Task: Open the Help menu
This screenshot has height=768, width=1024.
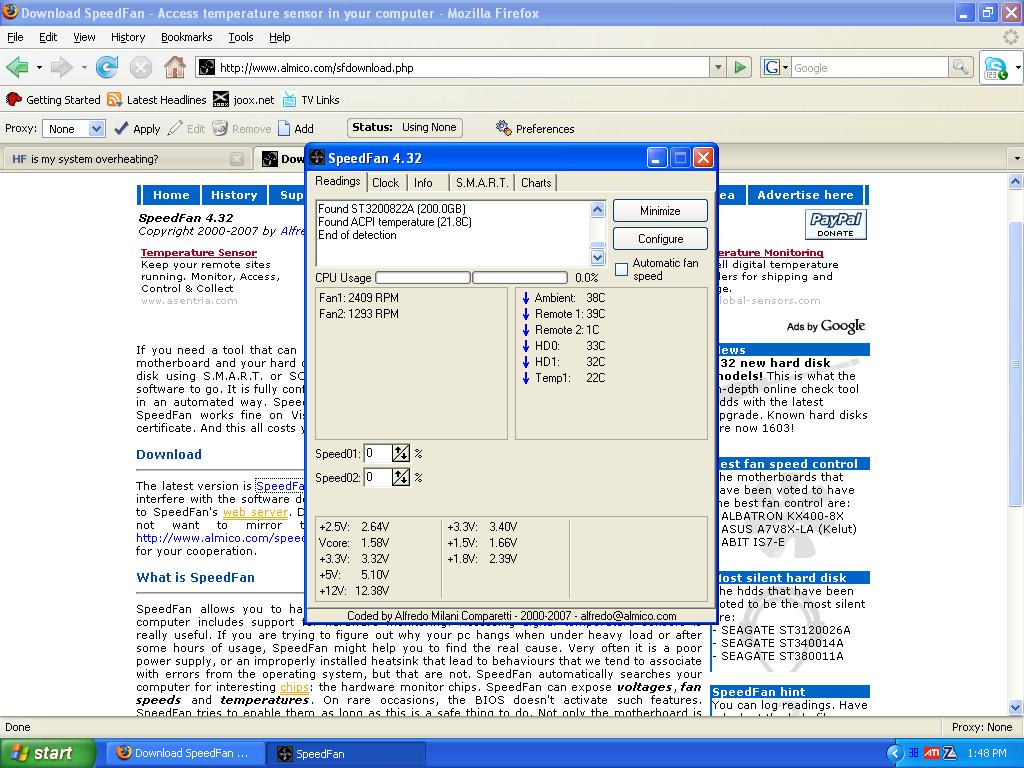Action: point(280,37)
